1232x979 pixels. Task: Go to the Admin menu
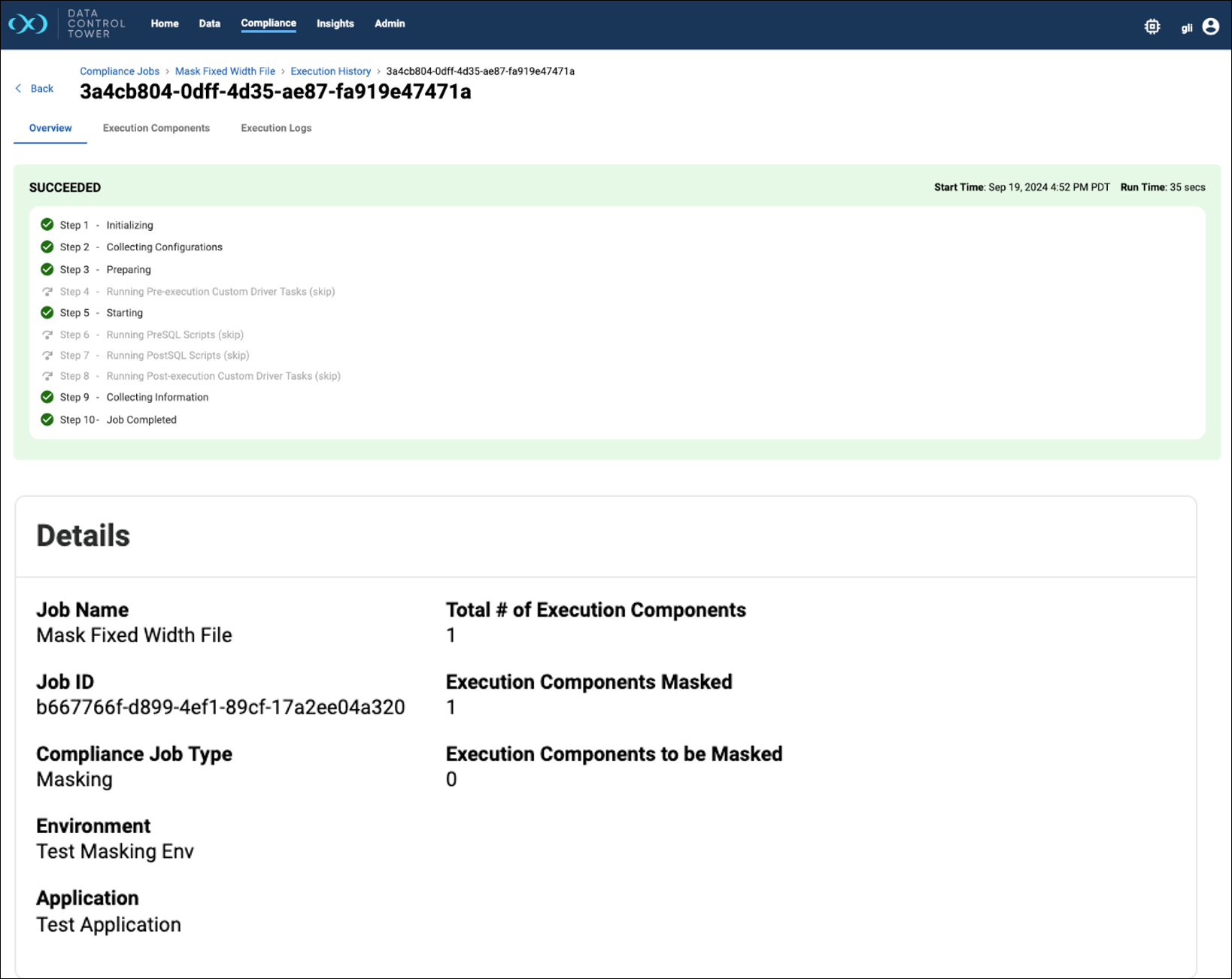(390, 24)
